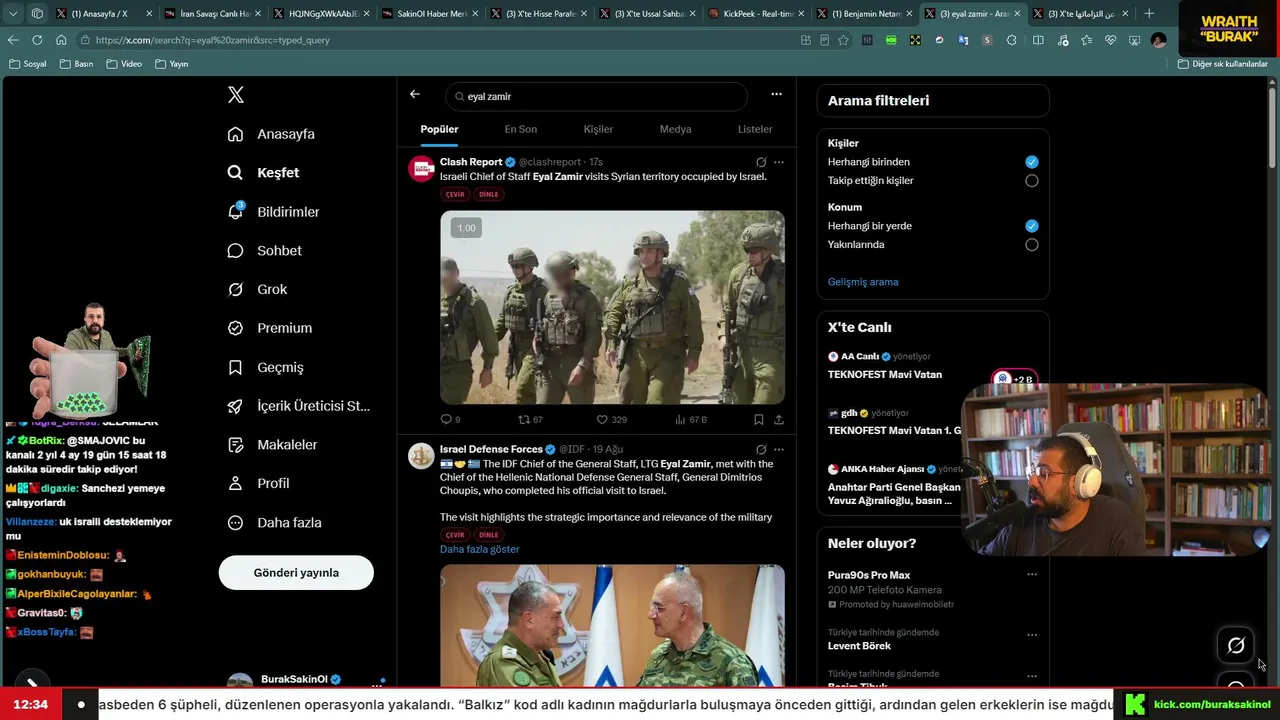Go back using the search page arrow
The height and width of the screenshot is (720, 1280).
tap(415, 95)
